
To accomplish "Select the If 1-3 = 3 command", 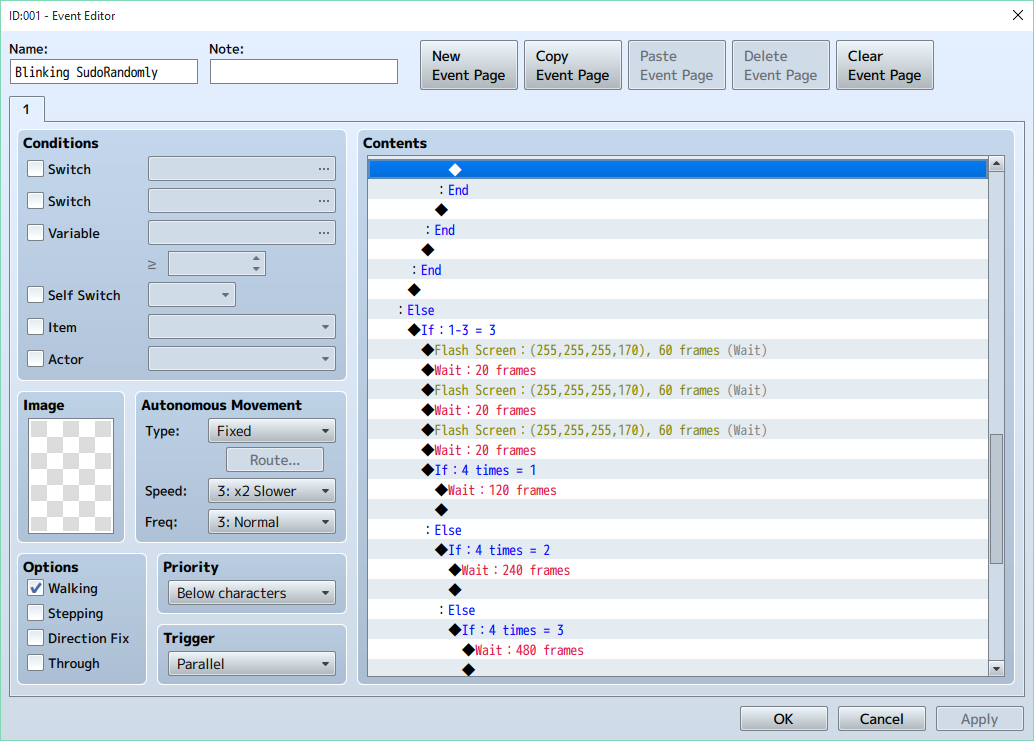I will pyautogui.click(x=458, y=330).
